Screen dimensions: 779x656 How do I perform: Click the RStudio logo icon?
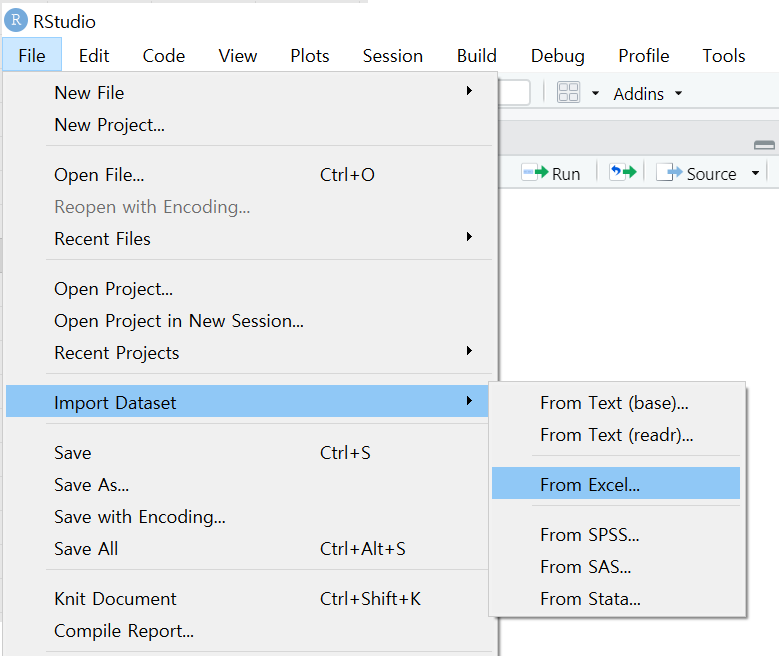[16, 20]
